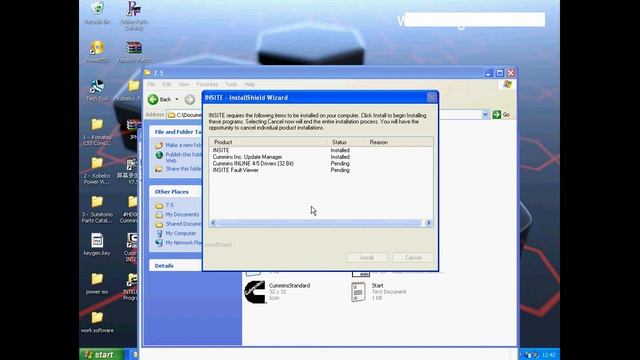640x360 pixels.
Task: Open the Help menu in Explorer
Action: [249, 84]
